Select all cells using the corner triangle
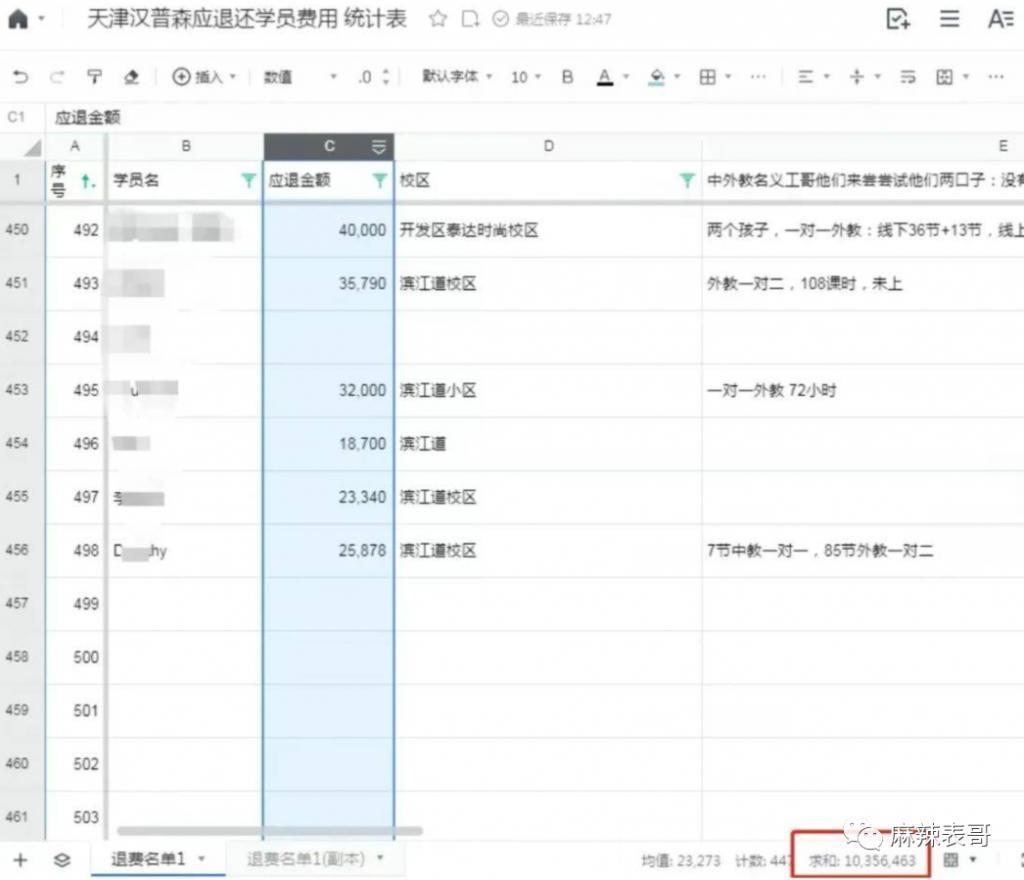The image size is (1024, 880). 33,148
